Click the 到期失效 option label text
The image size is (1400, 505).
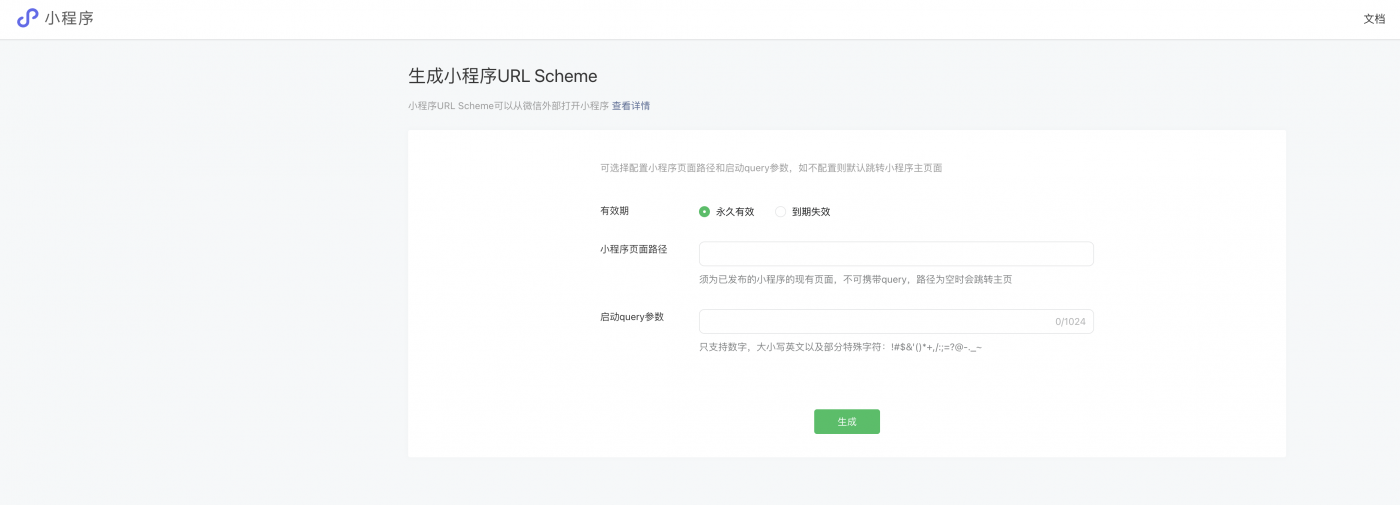pos(811,212)
